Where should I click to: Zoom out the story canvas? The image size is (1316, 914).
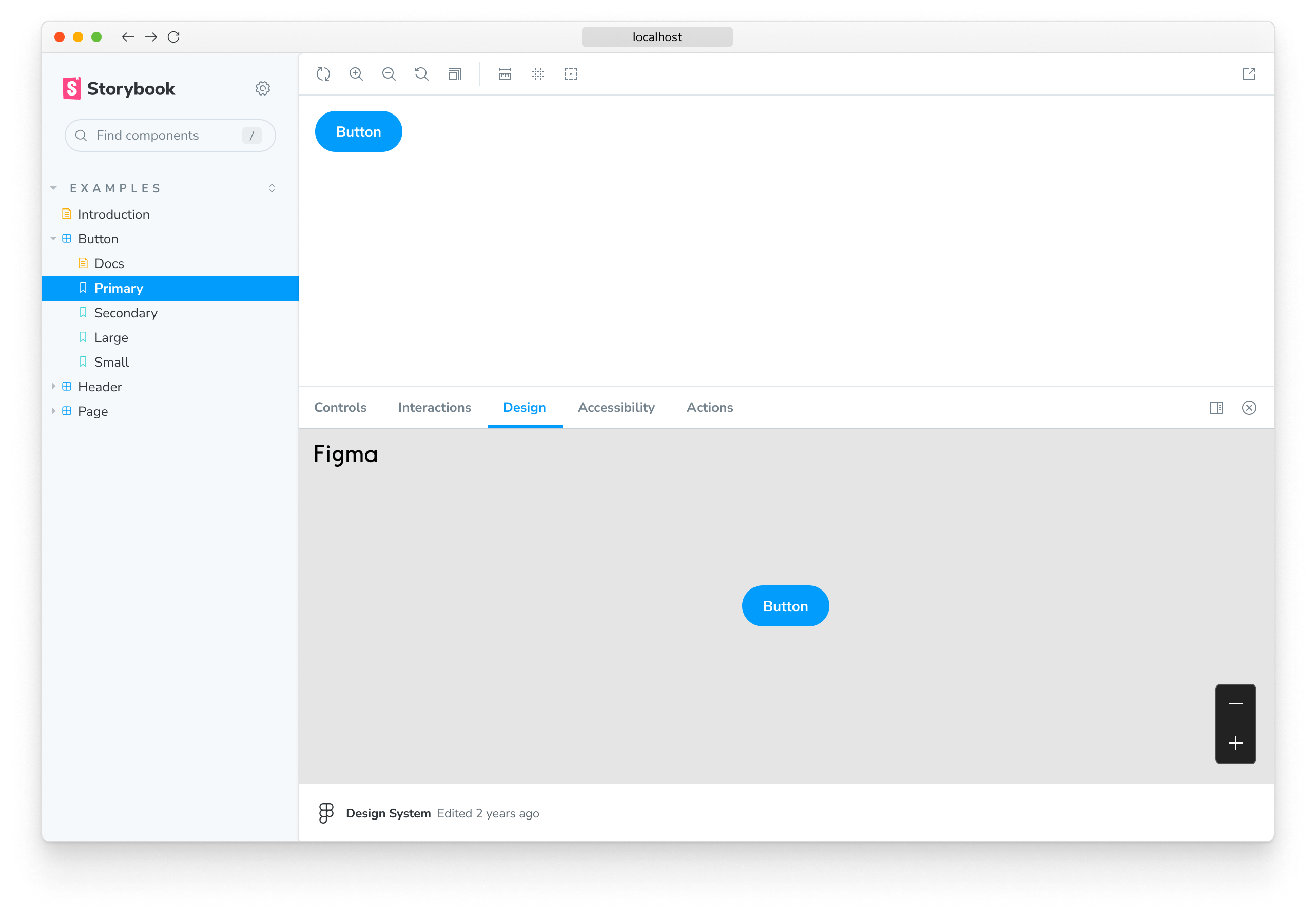pyautogui.click(x=389, y=74)
